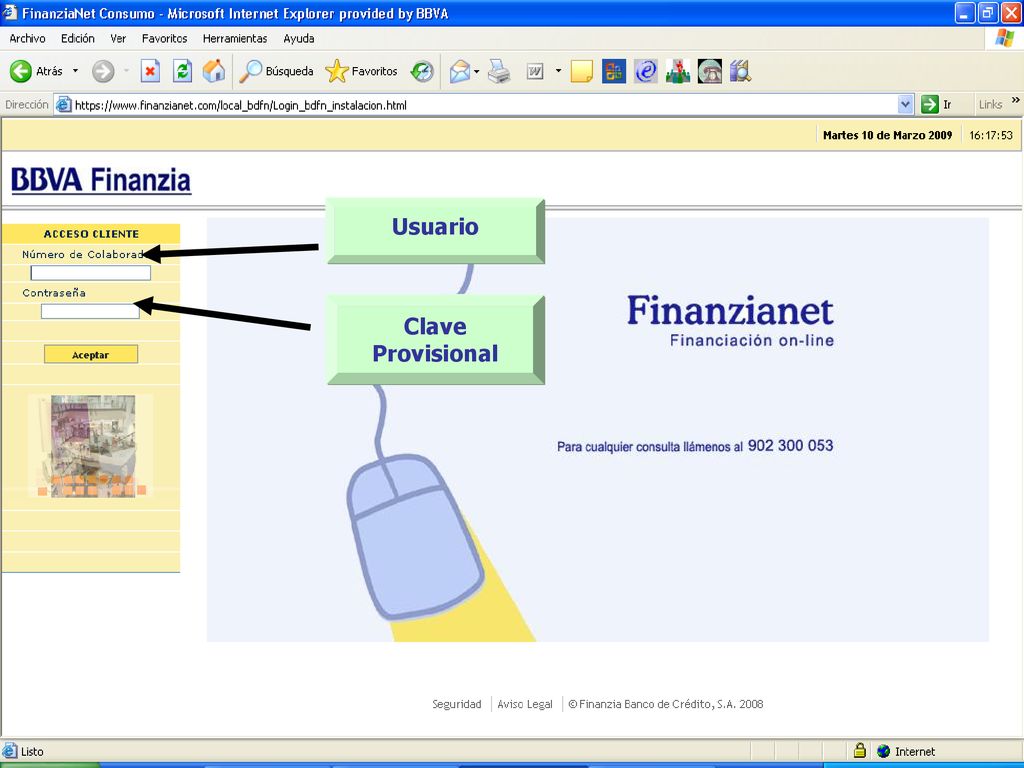Open the Atrás history dropdown arrow
Viewport: 1024px width, 768px height.
(x=75, y=71)
